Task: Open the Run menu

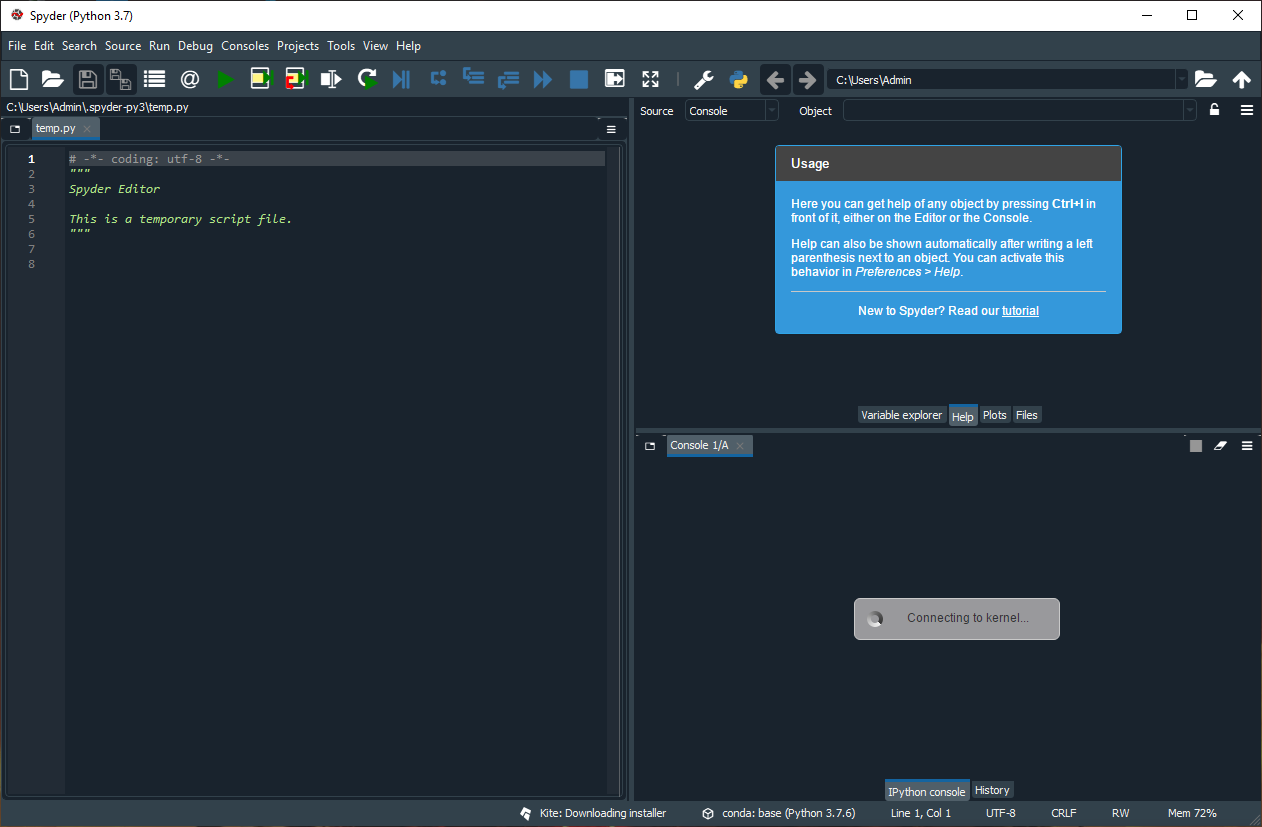Action: tap(159, 45)
